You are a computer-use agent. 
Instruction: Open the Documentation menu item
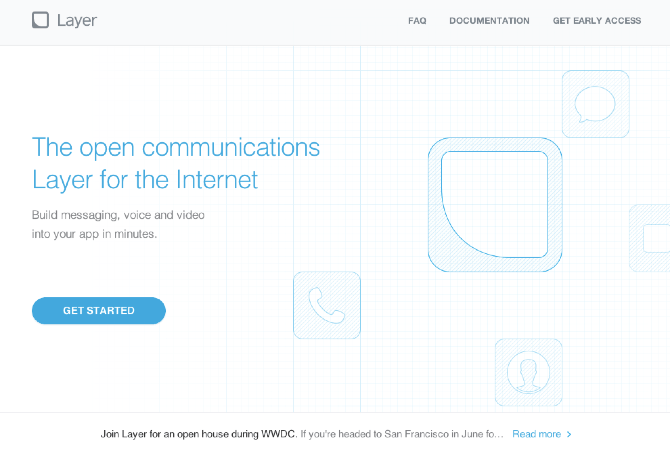tap(489, 21)
